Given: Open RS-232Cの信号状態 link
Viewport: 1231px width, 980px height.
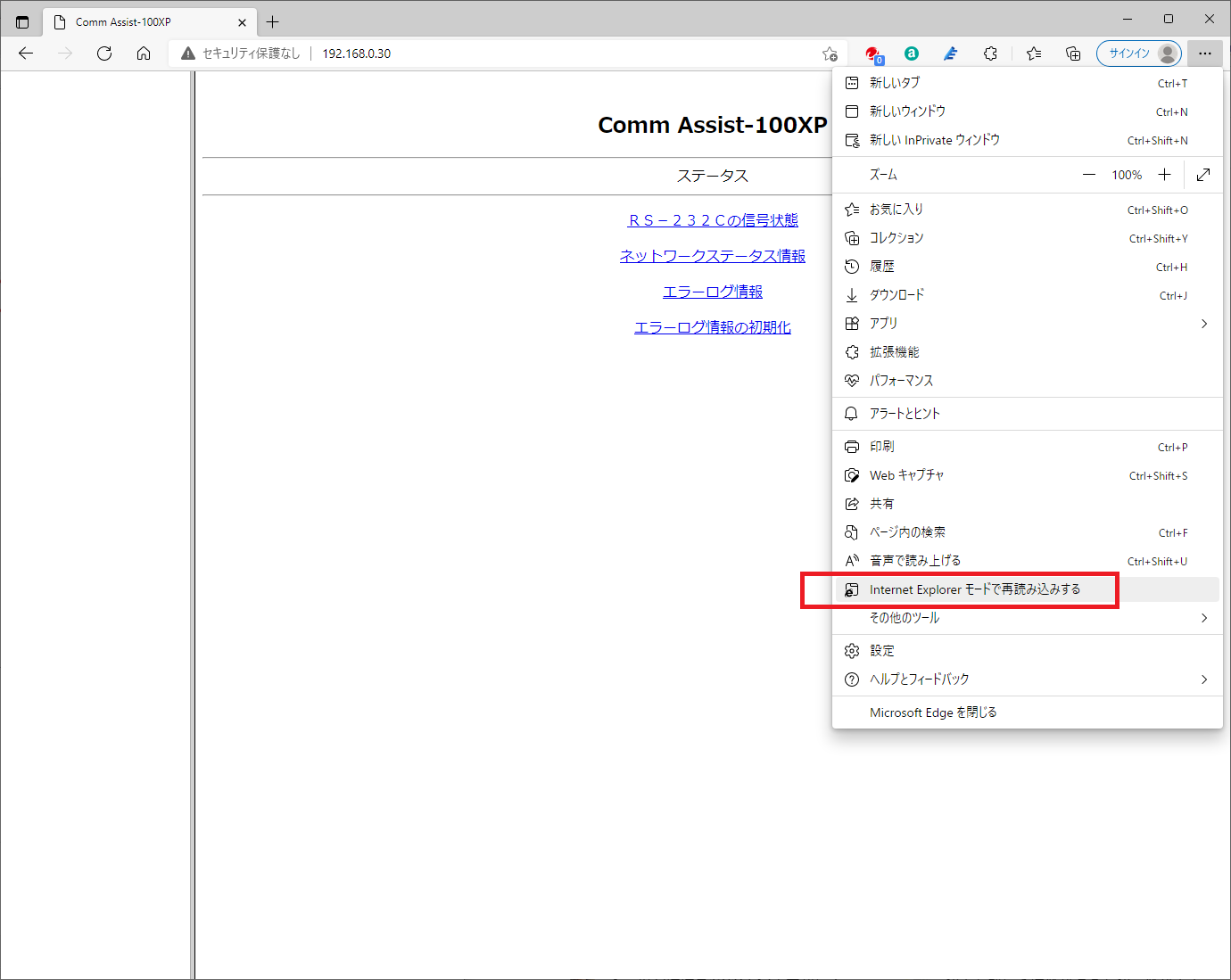Looking at the screenshot, I should click(713, 220).
